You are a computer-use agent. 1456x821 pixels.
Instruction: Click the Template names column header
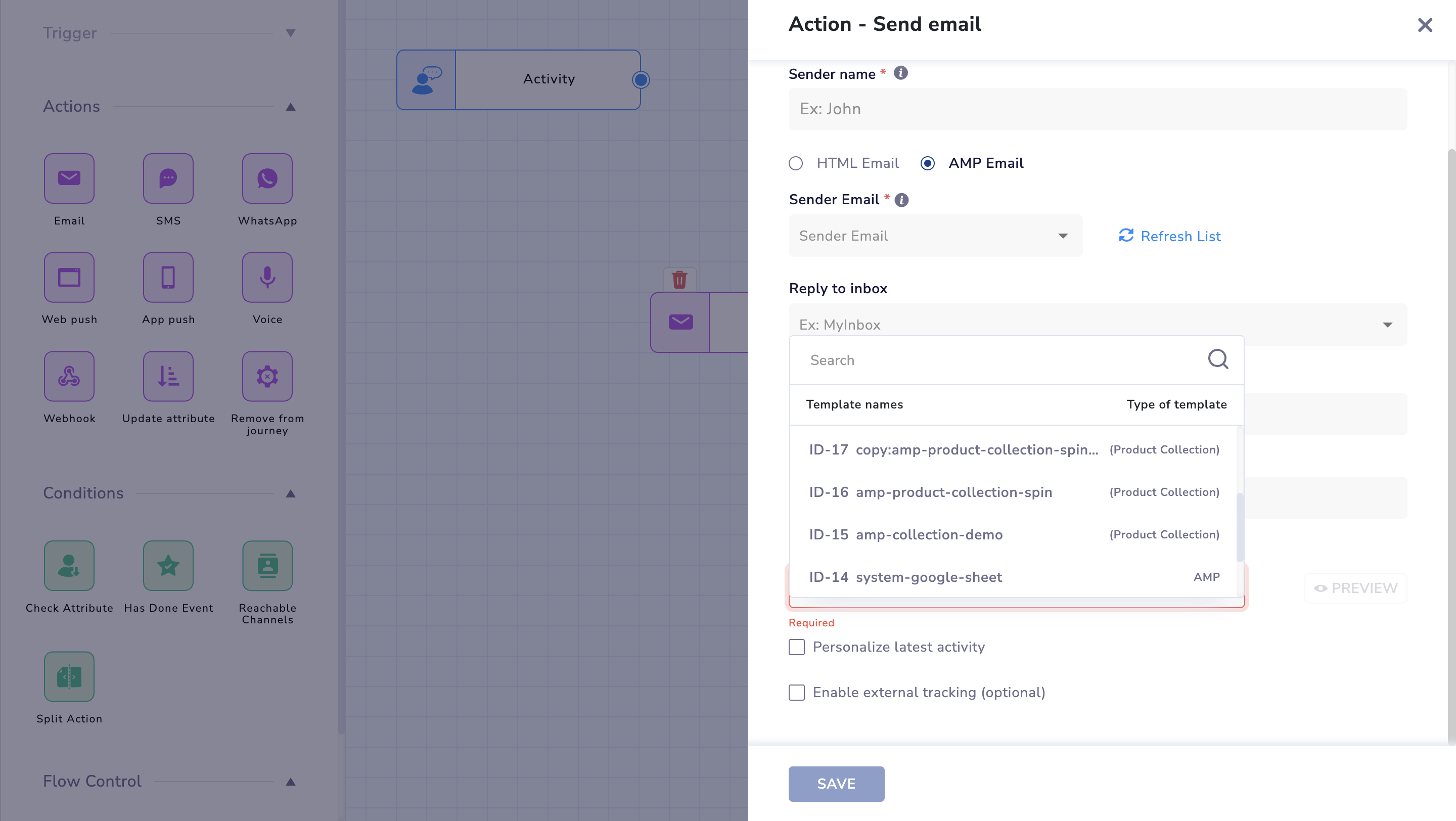click(854, 404)
